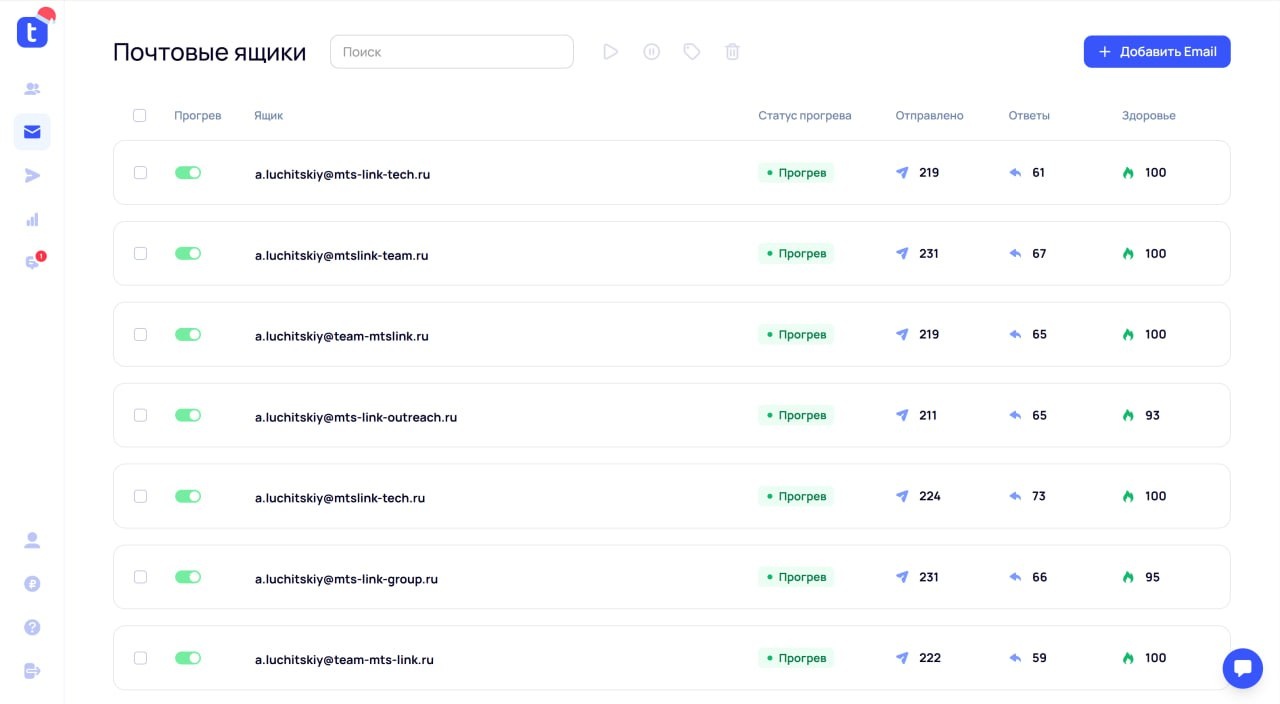Open the bar chart analytics sidebar icon
1280x704 pixels.
pos(32,219)
